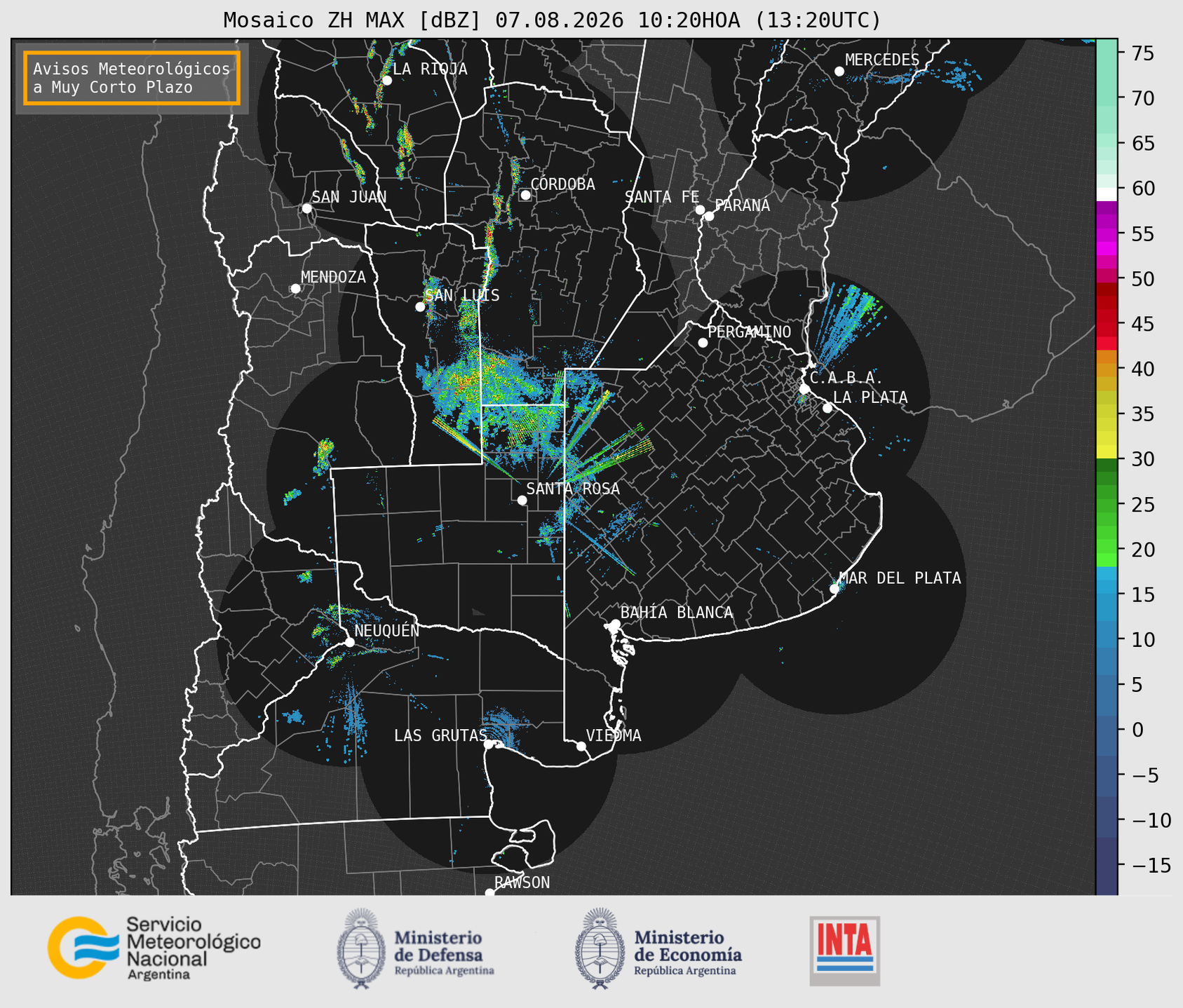Viewport: 1183px width, 1008px height.
Task: Click the Avisos Meteorológicos a Muy Corto Plazo box
Action: 132,78
